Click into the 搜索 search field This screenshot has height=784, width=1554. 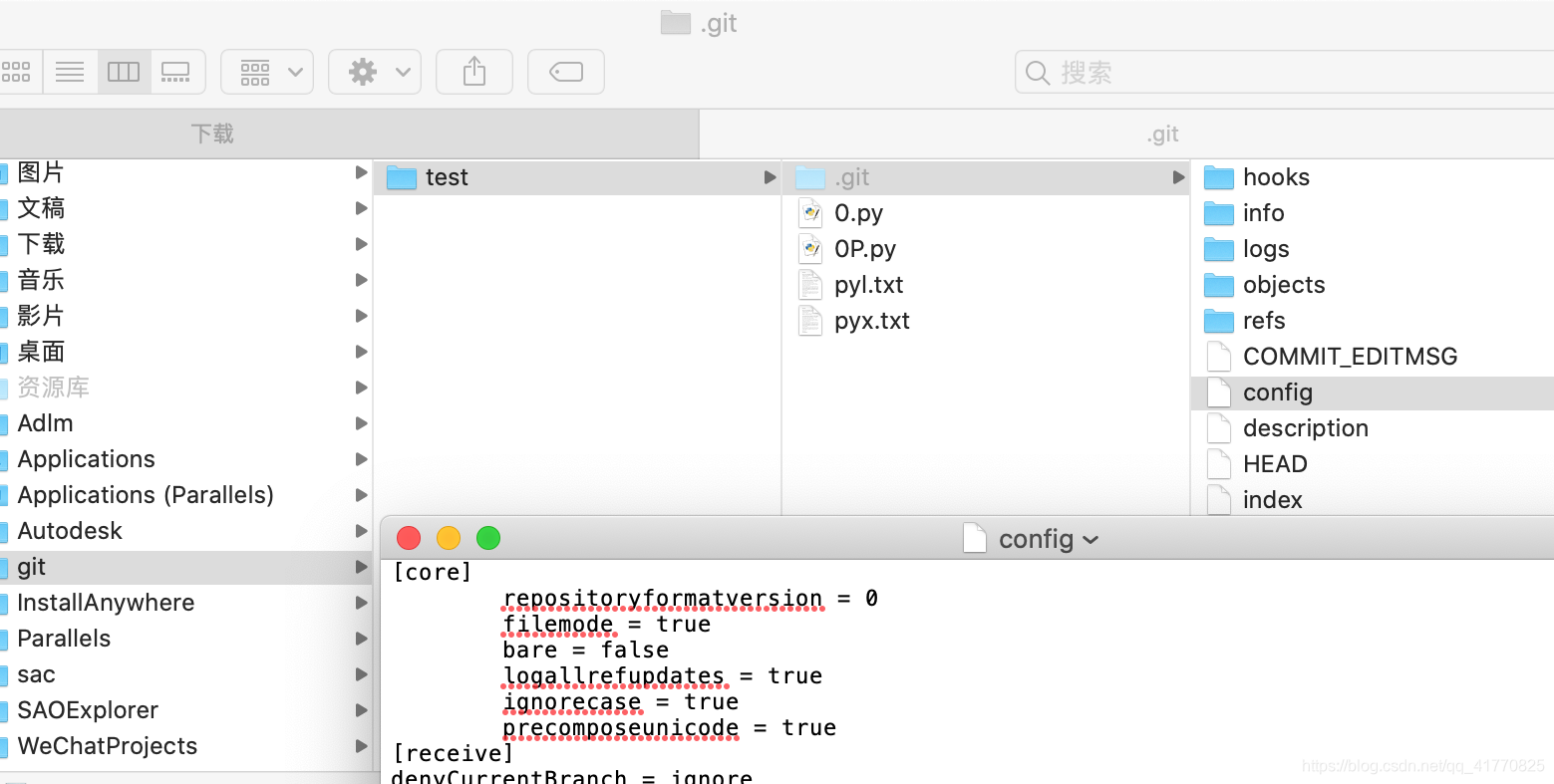coord(1284,73)
